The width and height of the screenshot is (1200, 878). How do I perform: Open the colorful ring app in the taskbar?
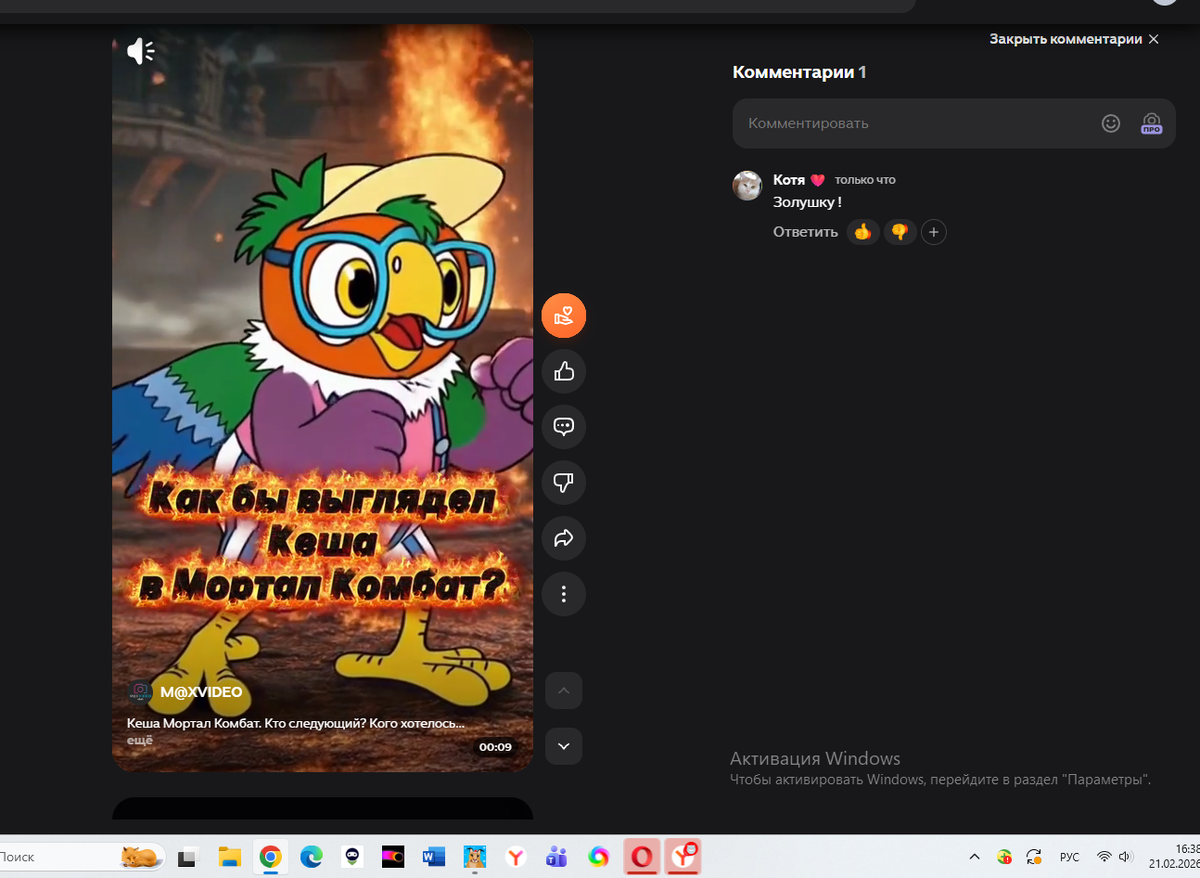(x=598, y=857)
